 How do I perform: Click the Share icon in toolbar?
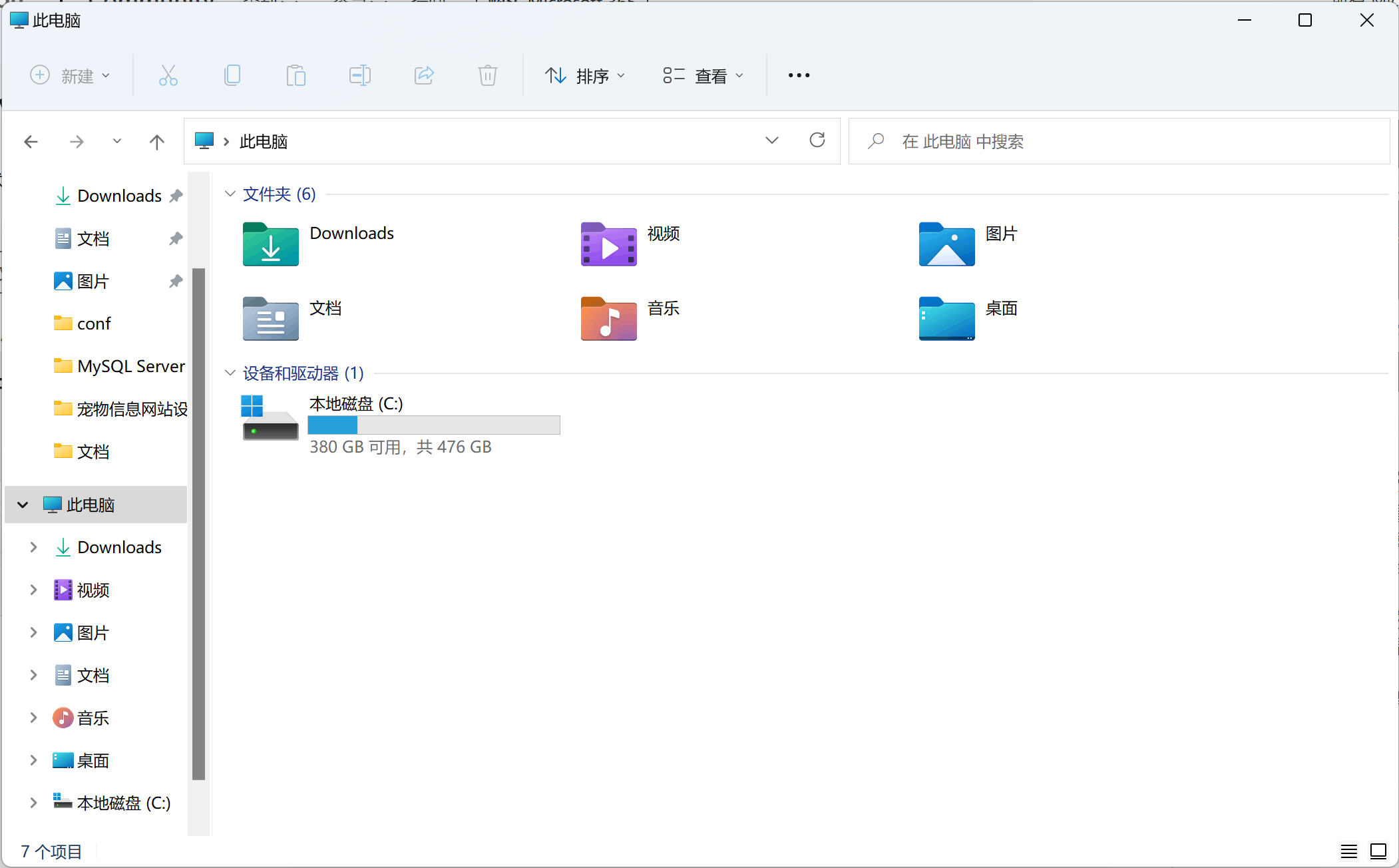(x=424, y=75)
